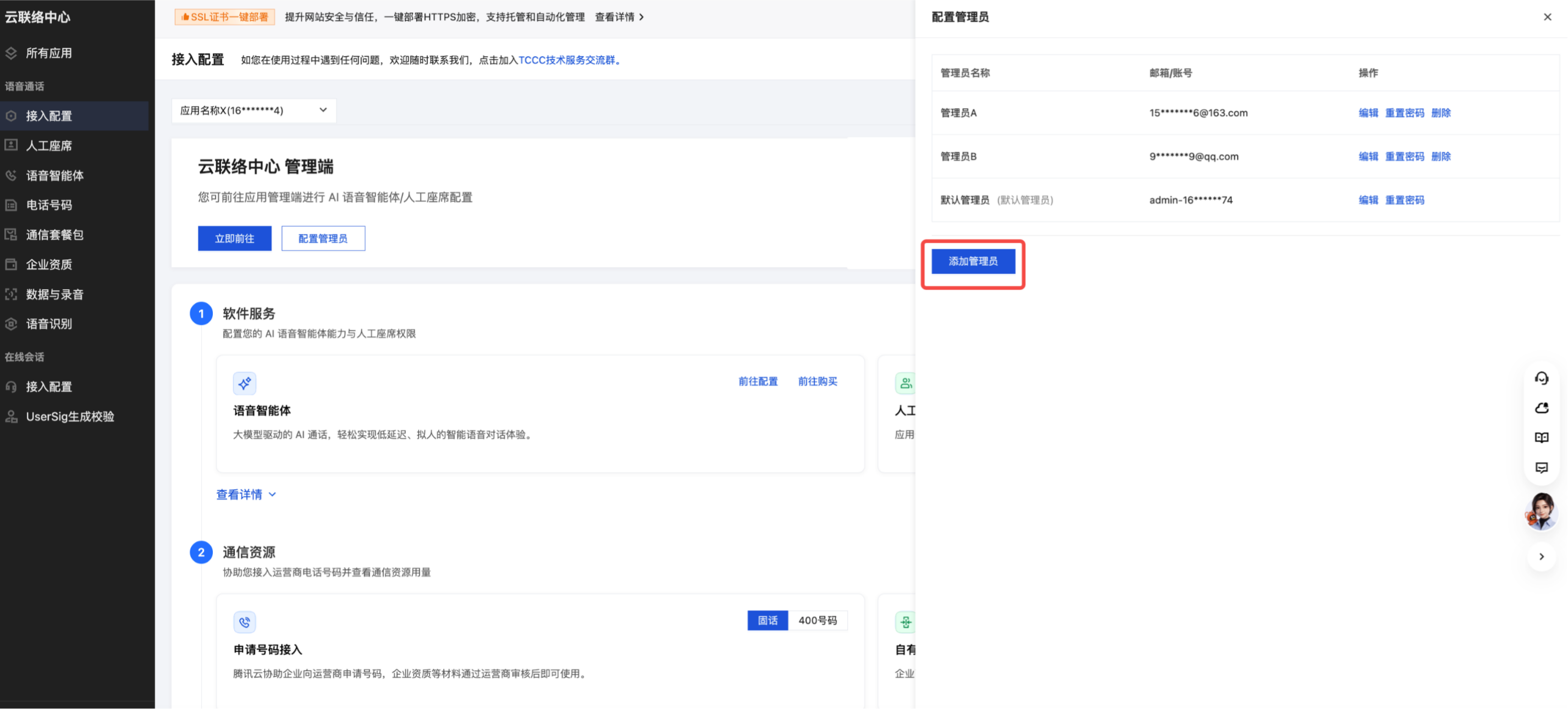Open 电话号码 menu item

pos(74,205)
